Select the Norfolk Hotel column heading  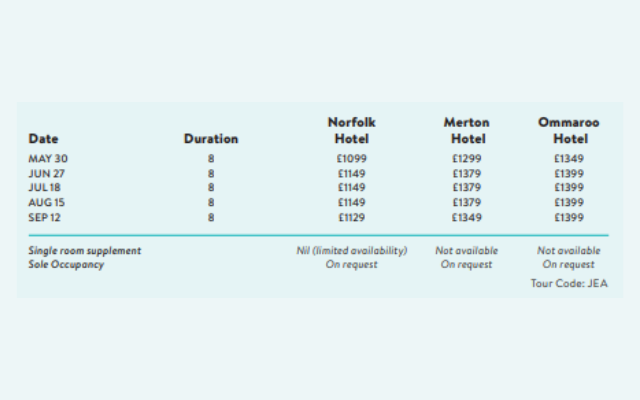coord(351,131)
